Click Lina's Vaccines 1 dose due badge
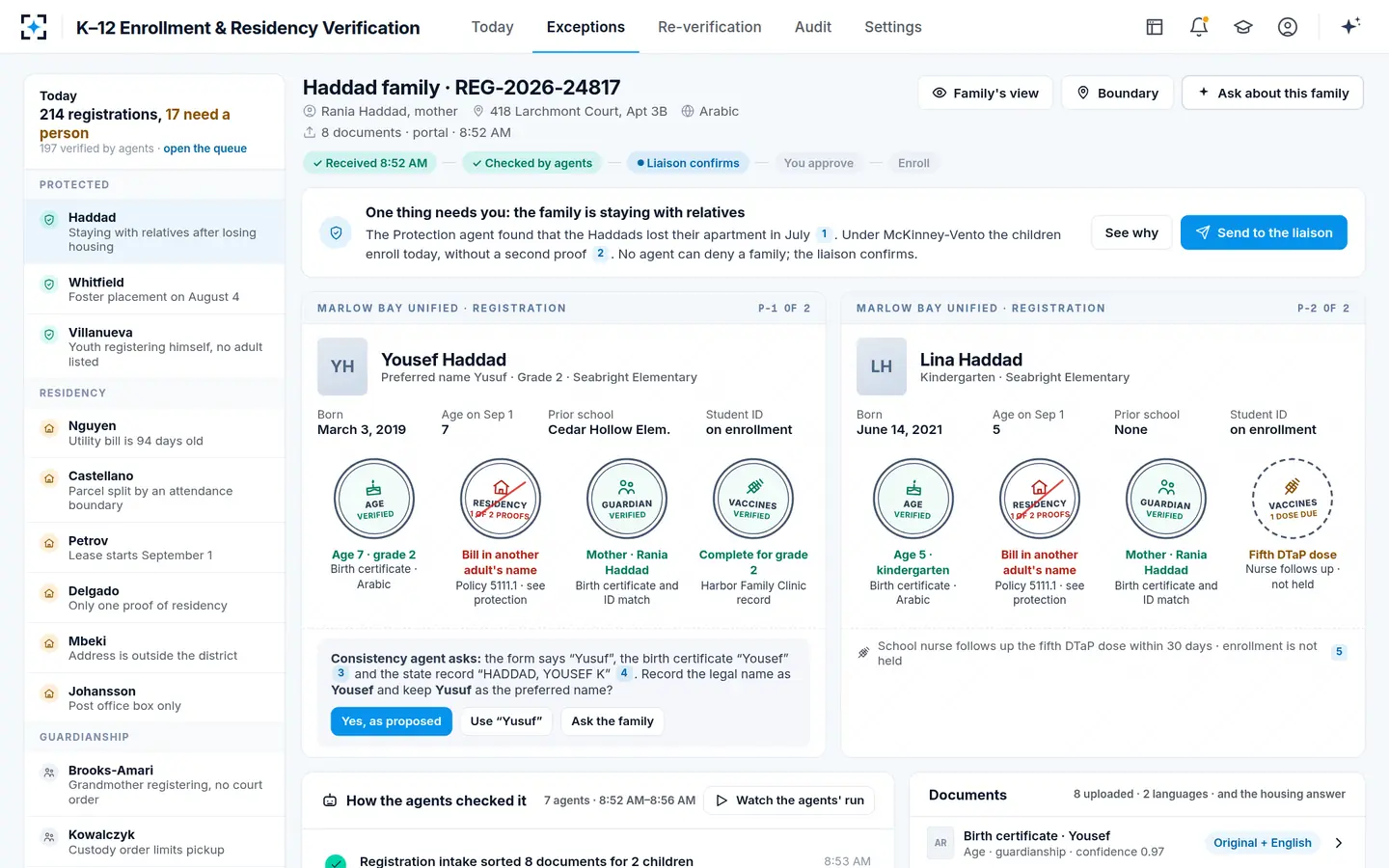The width and height of the screenshot is (1389, 868). (1293, 499)
